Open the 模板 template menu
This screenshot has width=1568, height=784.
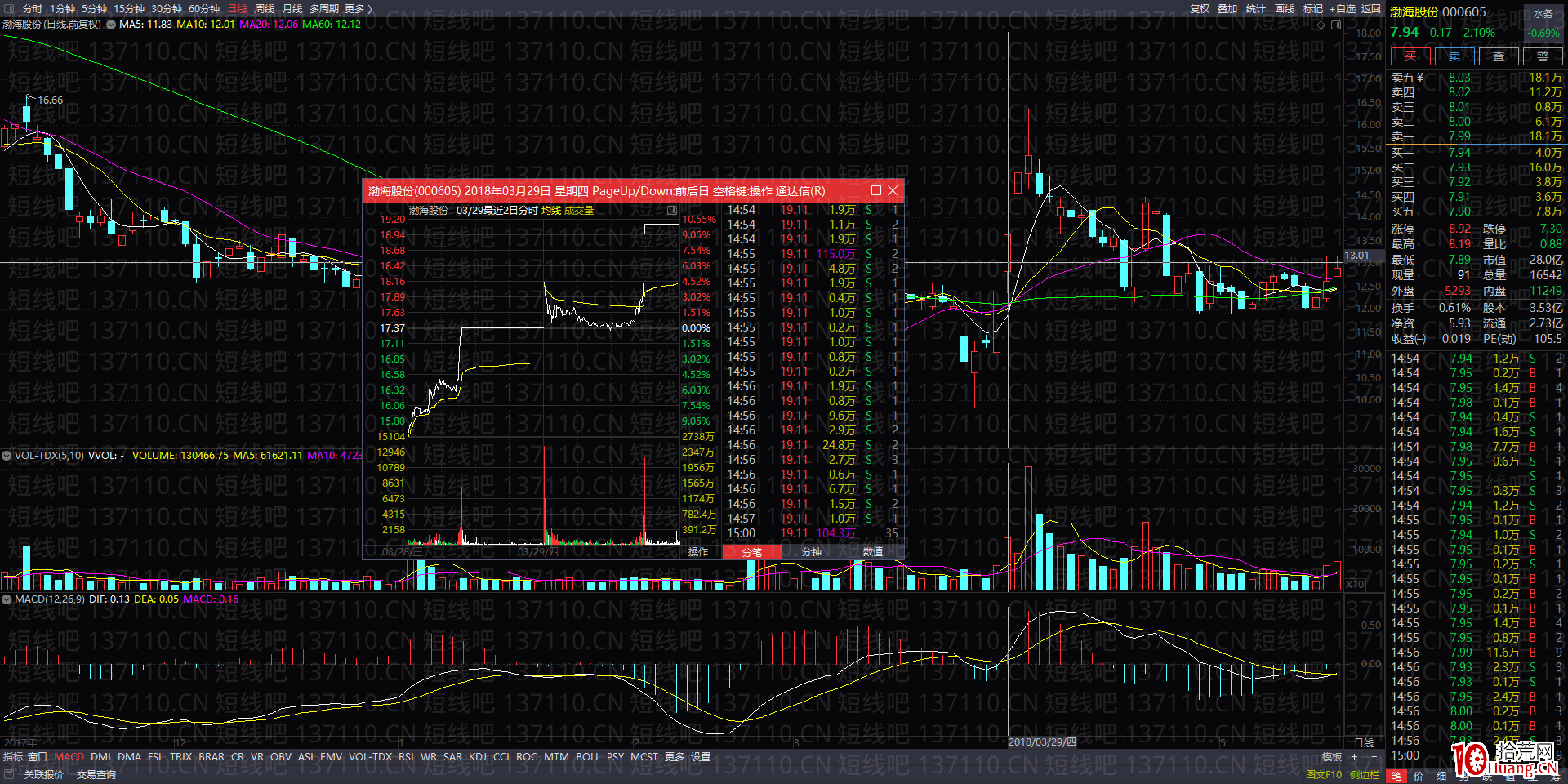coord(1332,757)
